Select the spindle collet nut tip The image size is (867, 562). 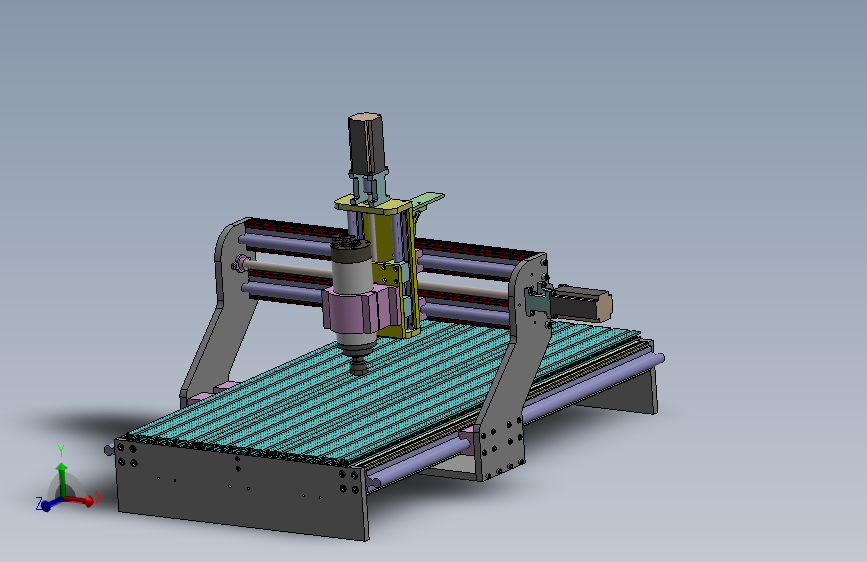[x=359, y=366]
